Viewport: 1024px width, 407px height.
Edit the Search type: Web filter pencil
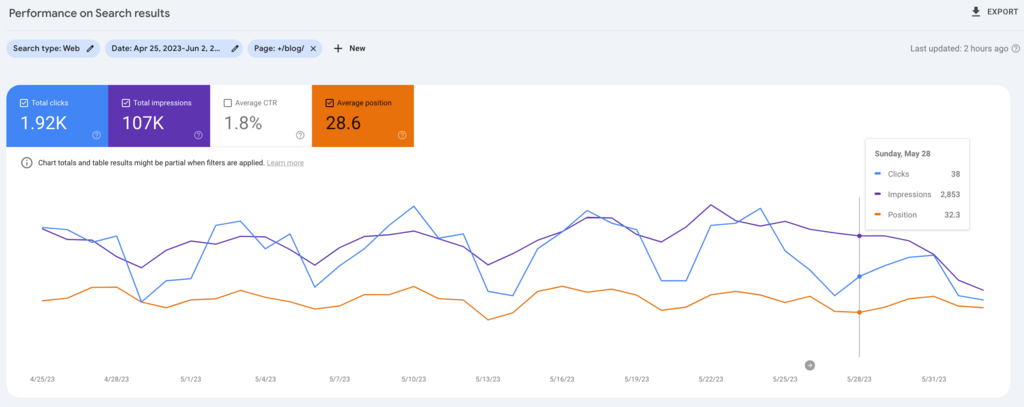(90, 48)
